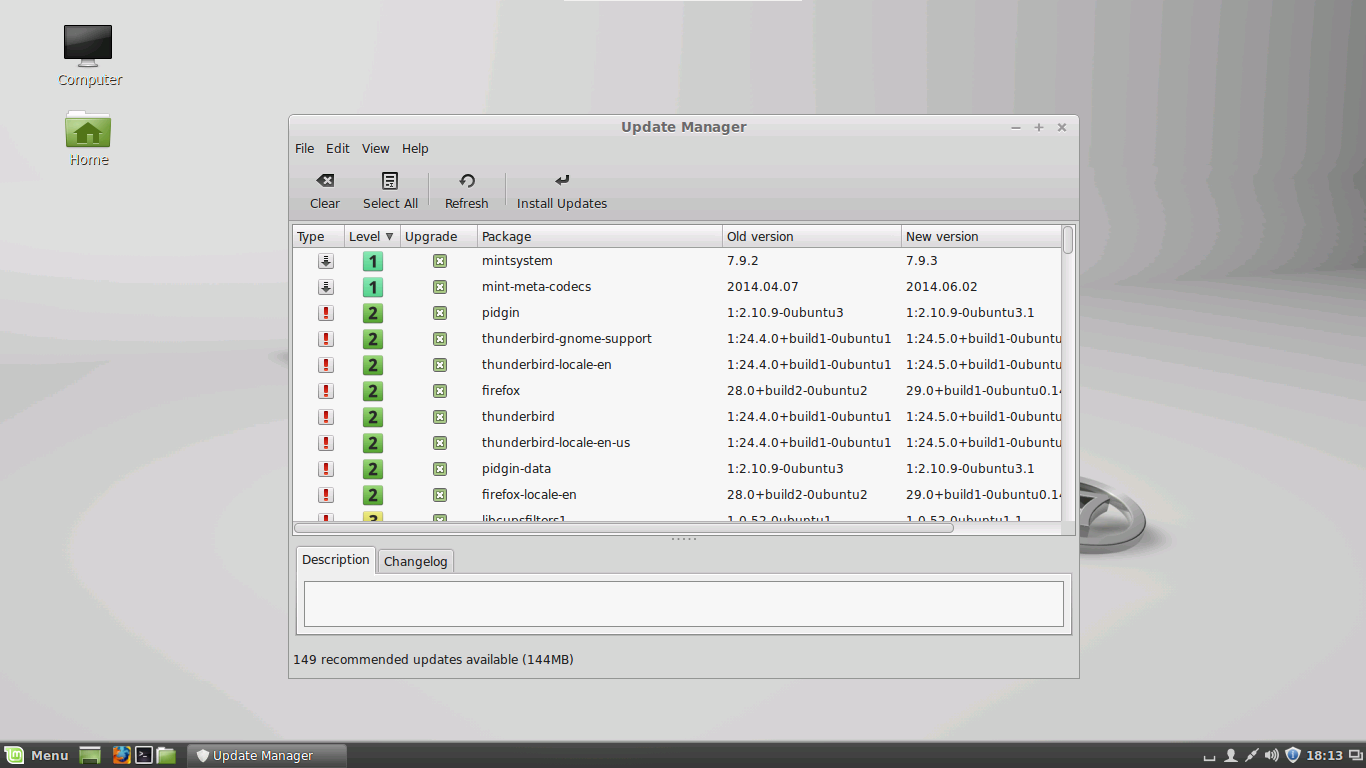This screenshot has width=1366, height=768.
Task: Toggle the upgrade checkbox for firefox-locale-en
Action: (439, 495)
